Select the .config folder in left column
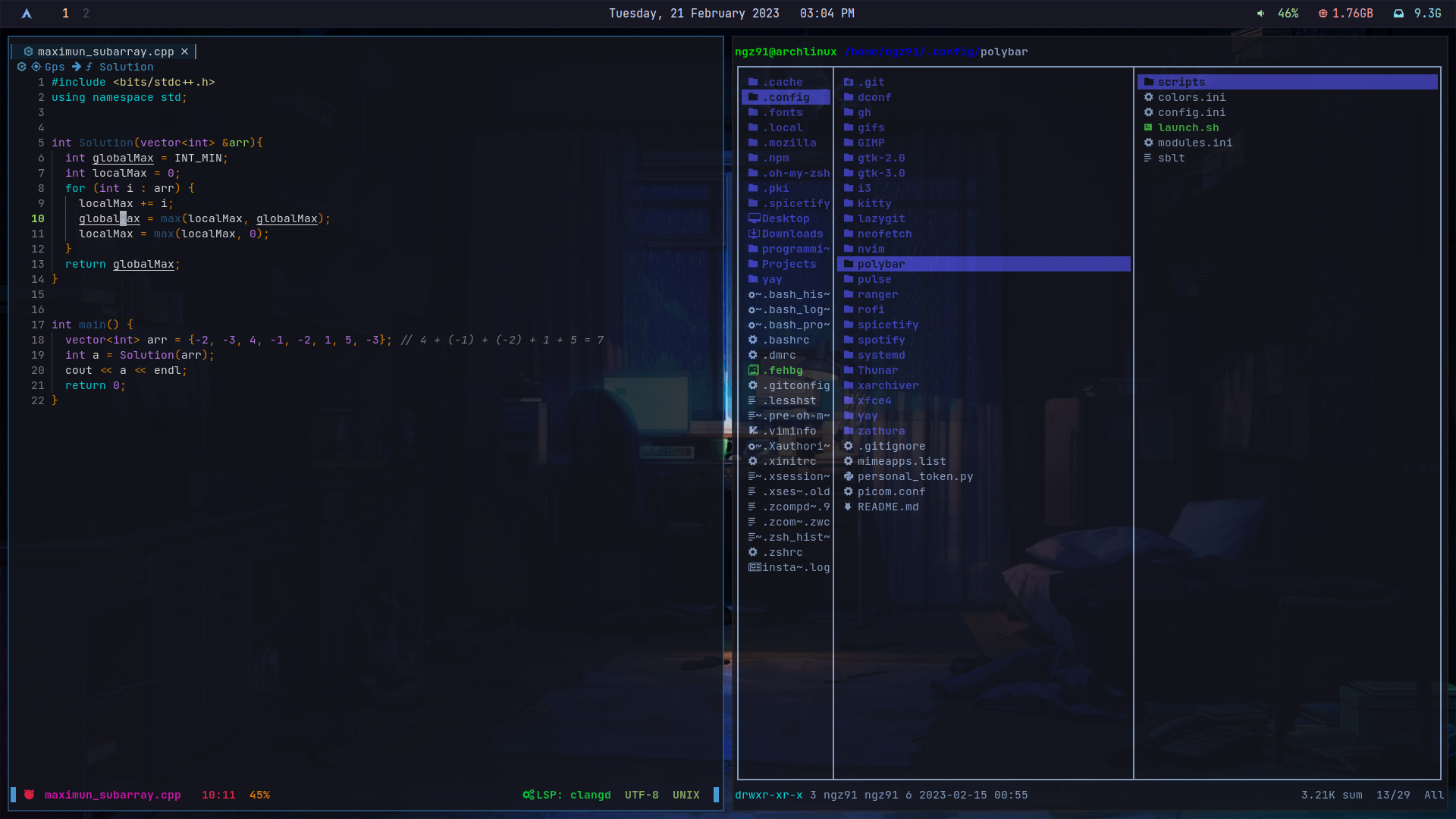 (786, 97)
